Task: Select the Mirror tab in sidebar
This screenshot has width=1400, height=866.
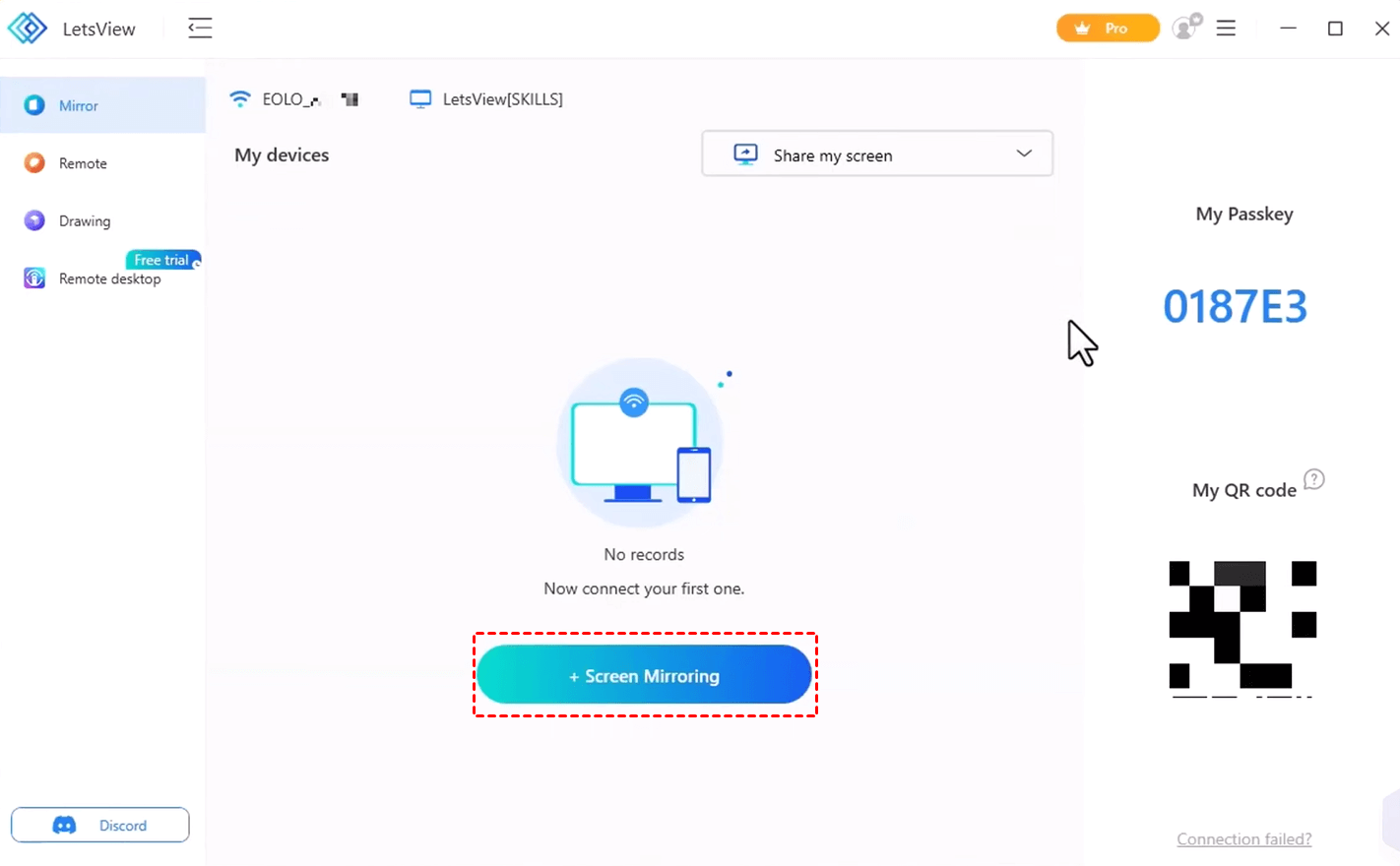Action: click(x=79, y=106)
